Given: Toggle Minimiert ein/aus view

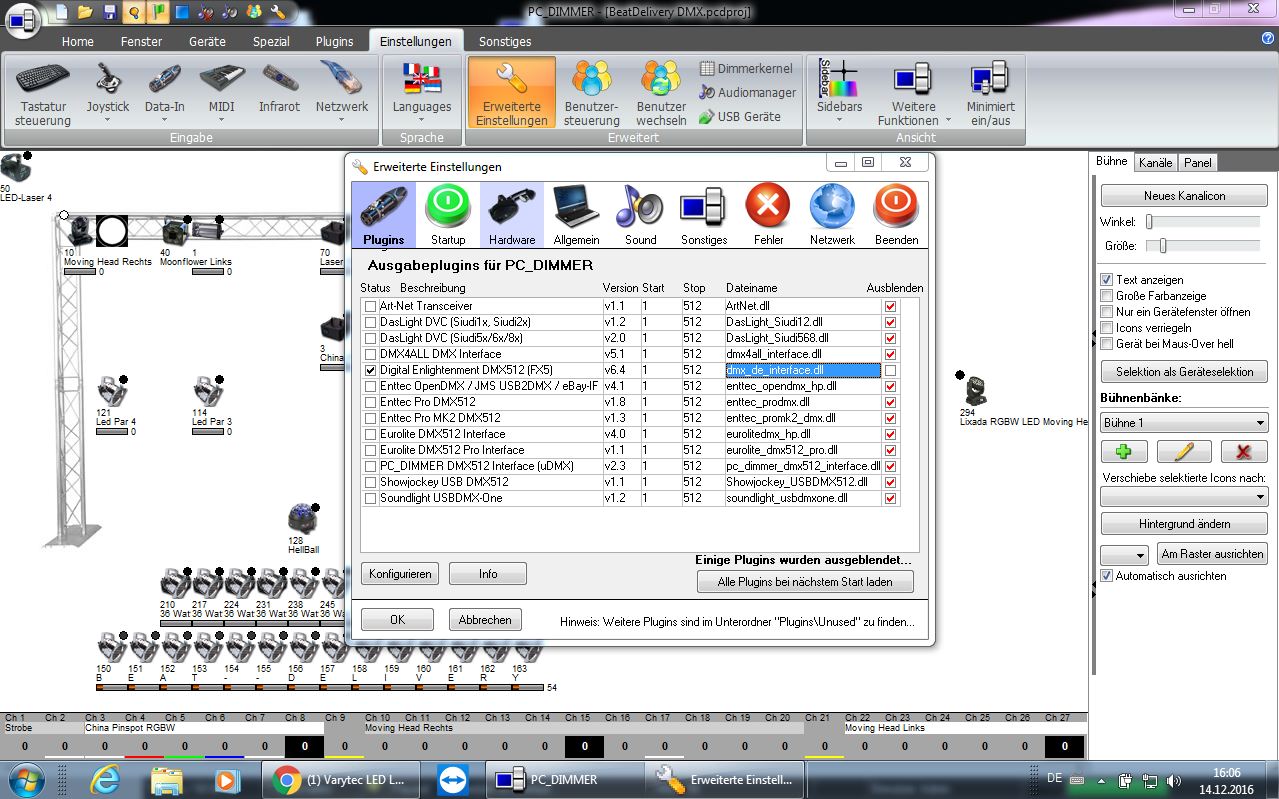Looking at the screenshot, I should pyautogui.click(x=990, y=94).
